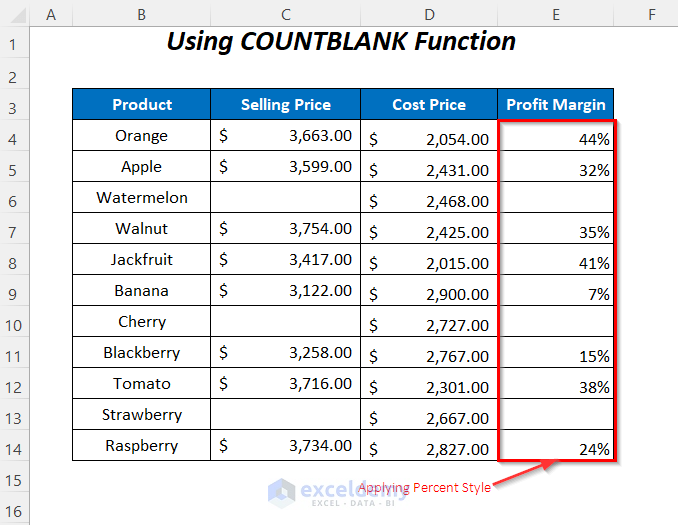Select row 1 header
The height and width of the screenshot is (525, 678).
(x=13, y=44)
